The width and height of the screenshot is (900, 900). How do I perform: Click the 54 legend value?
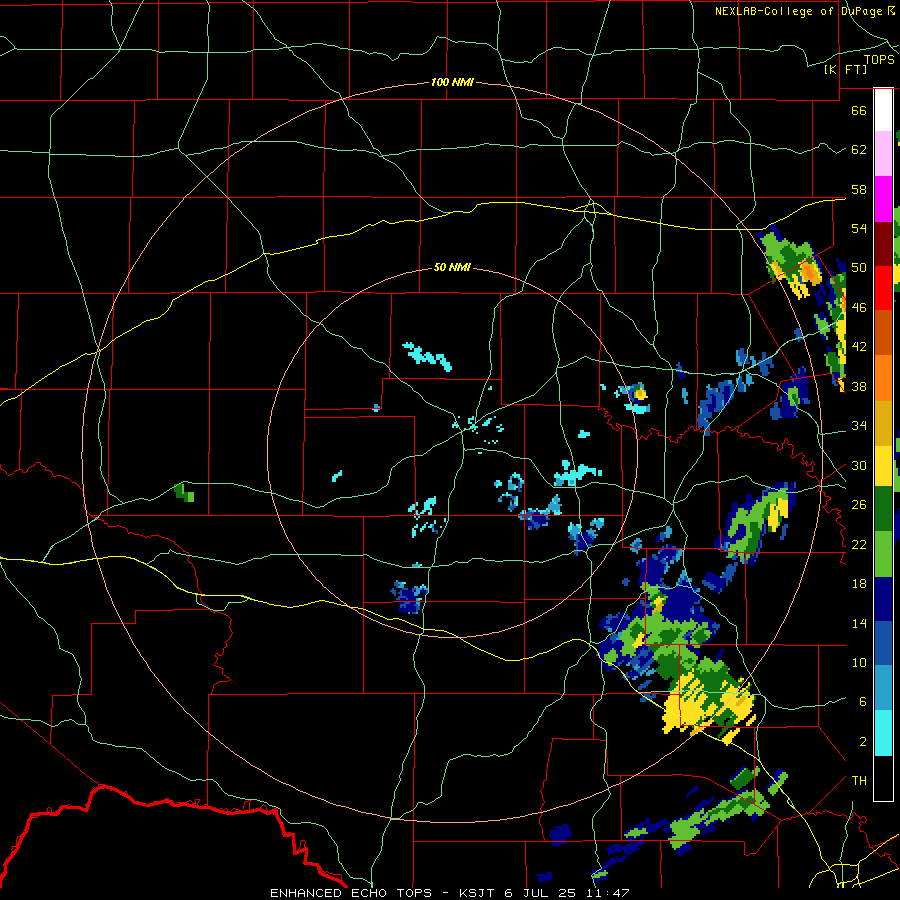[x=859, y=228]
